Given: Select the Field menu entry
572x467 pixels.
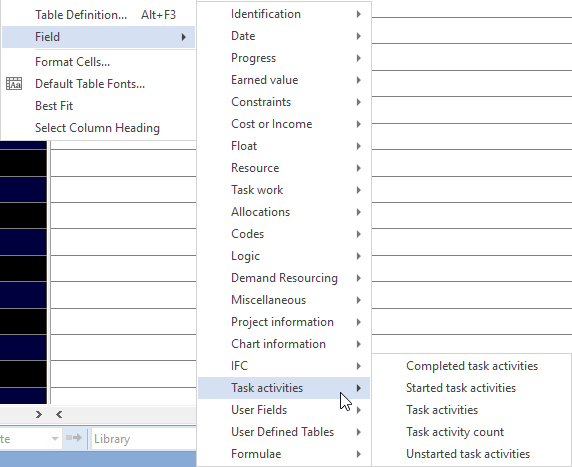Looking at the screenshot, I should [x=98, y=37].
